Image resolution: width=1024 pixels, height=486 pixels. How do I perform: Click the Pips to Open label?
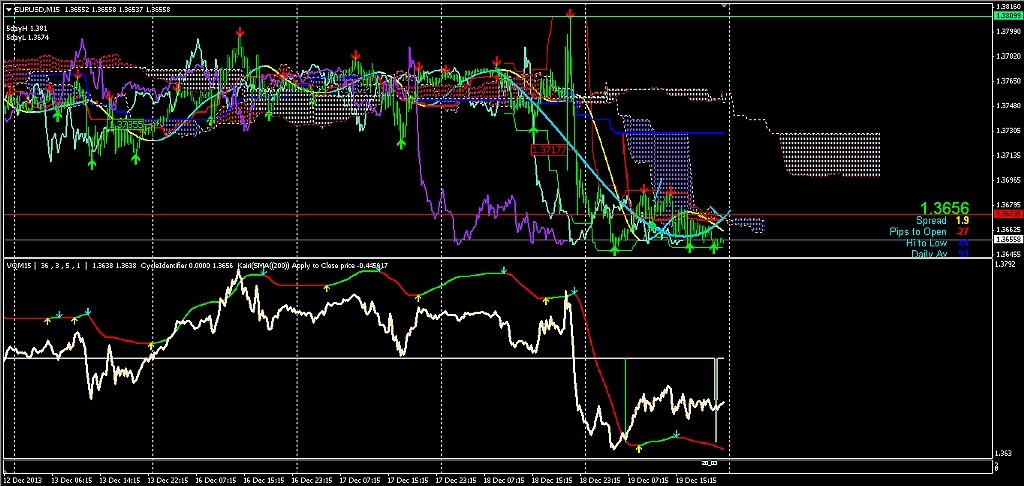coord(916,232)
